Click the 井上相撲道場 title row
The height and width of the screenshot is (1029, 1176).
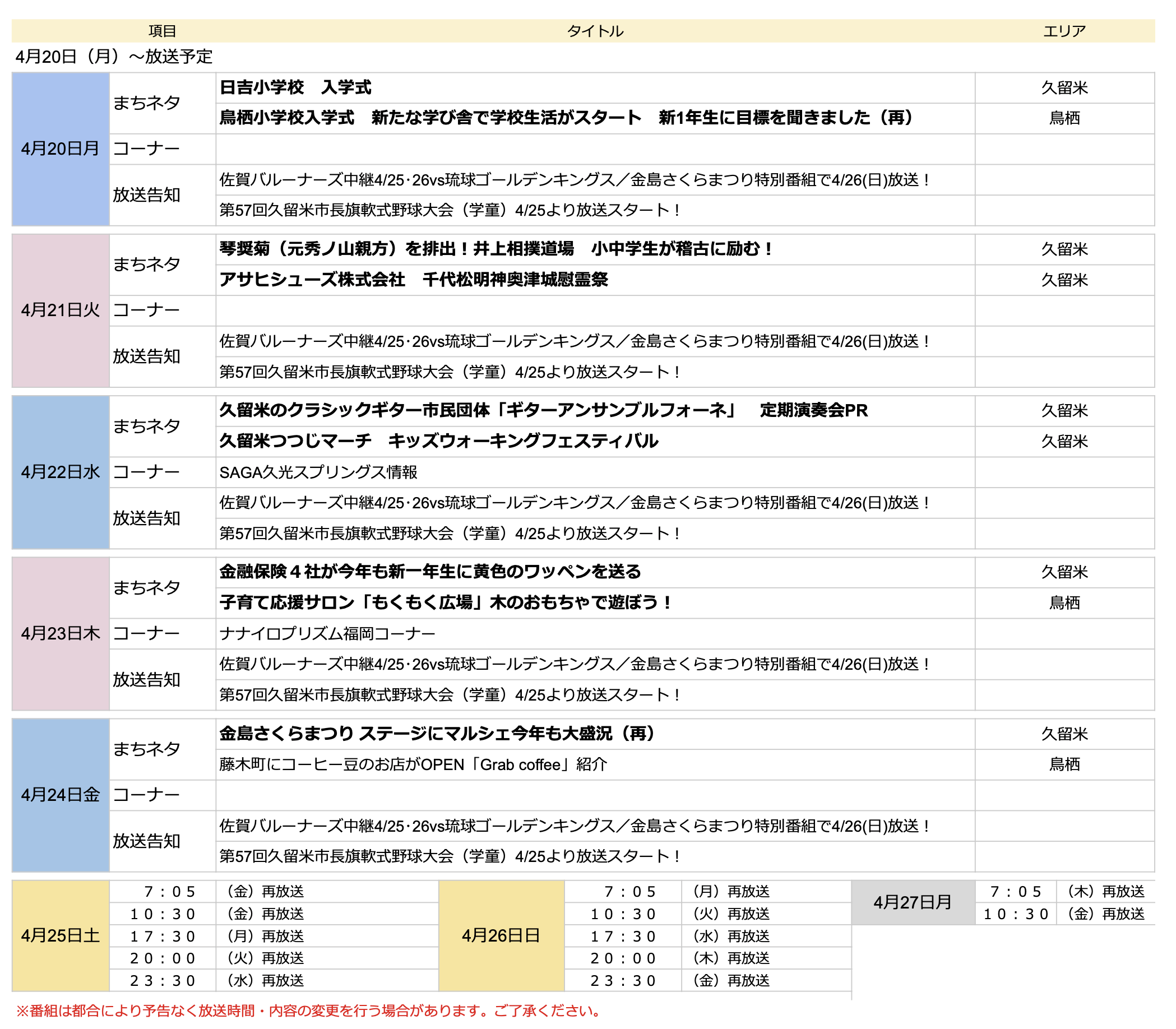coord(595,249)
